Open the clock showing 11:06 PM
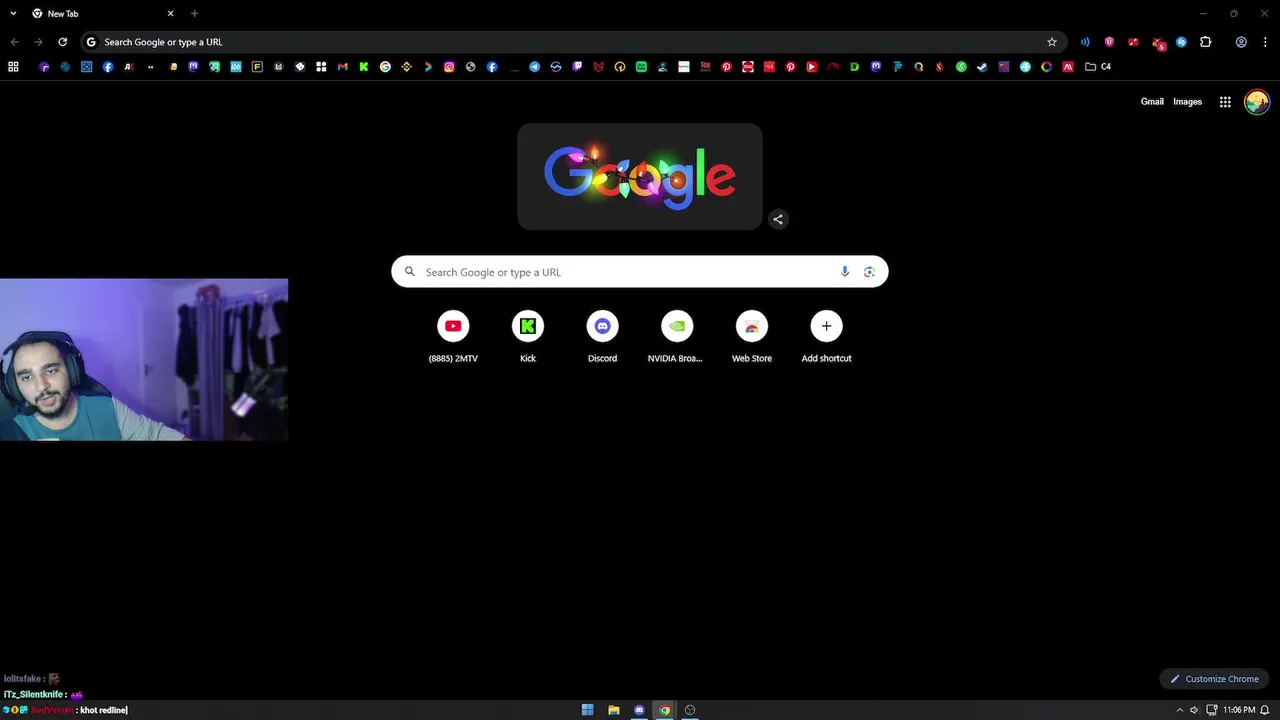Image resolution: width=1280 pixels, height=720 pixels. (1239, 710)
